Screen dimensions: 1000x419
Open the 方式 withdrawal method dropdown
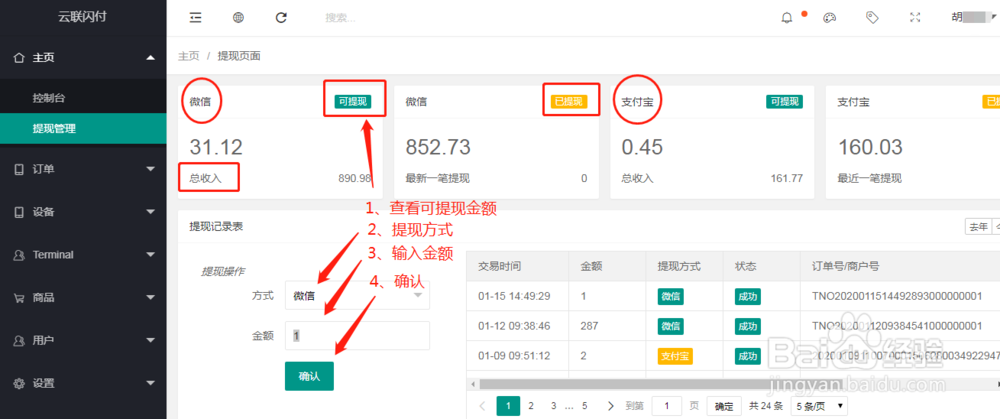357,295
